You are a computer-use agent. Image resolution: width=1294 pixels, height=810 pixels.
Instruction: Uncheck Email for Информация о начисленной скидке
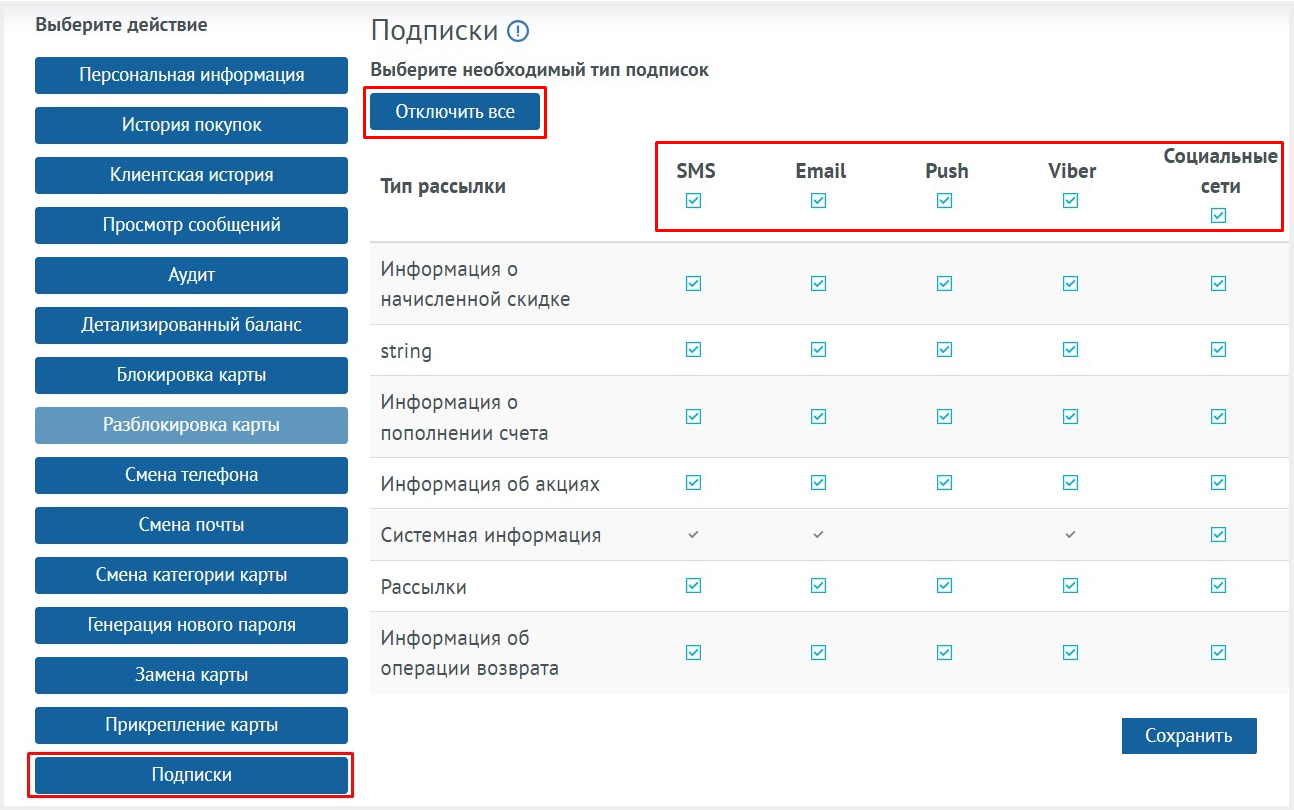819,283
